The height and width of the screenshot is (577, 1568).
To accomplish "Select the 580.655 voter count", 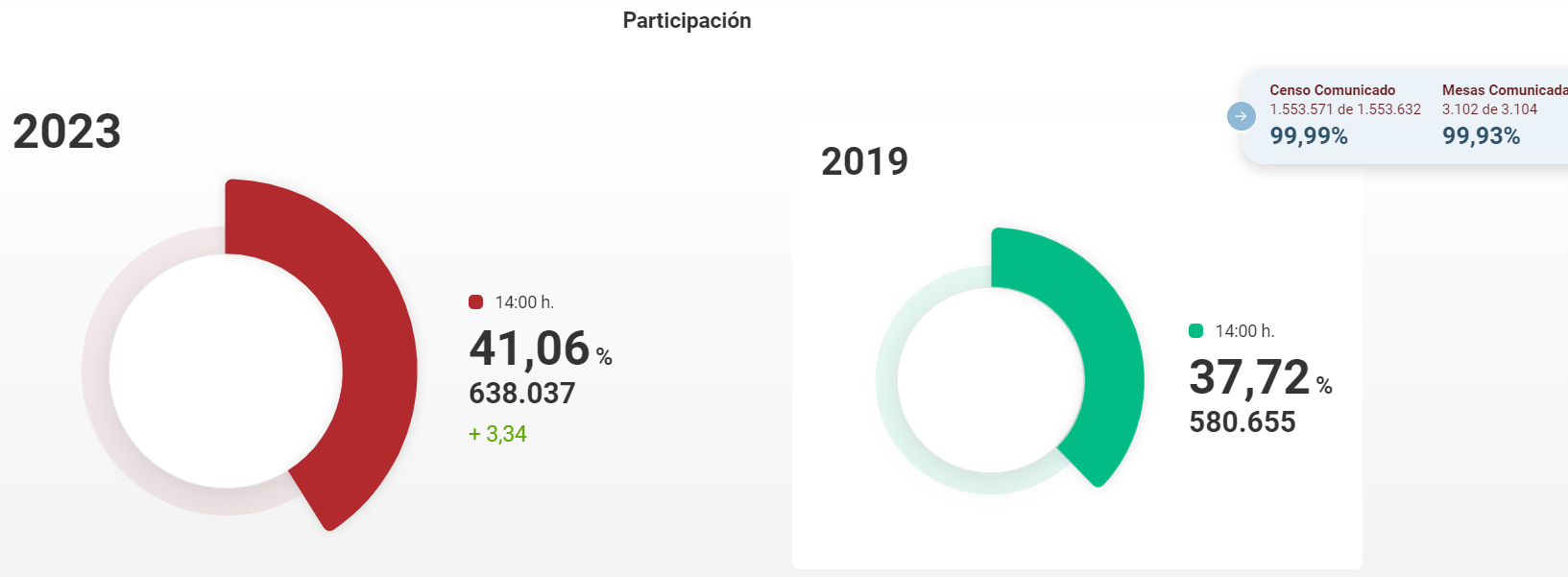I will coord(1242,422).
